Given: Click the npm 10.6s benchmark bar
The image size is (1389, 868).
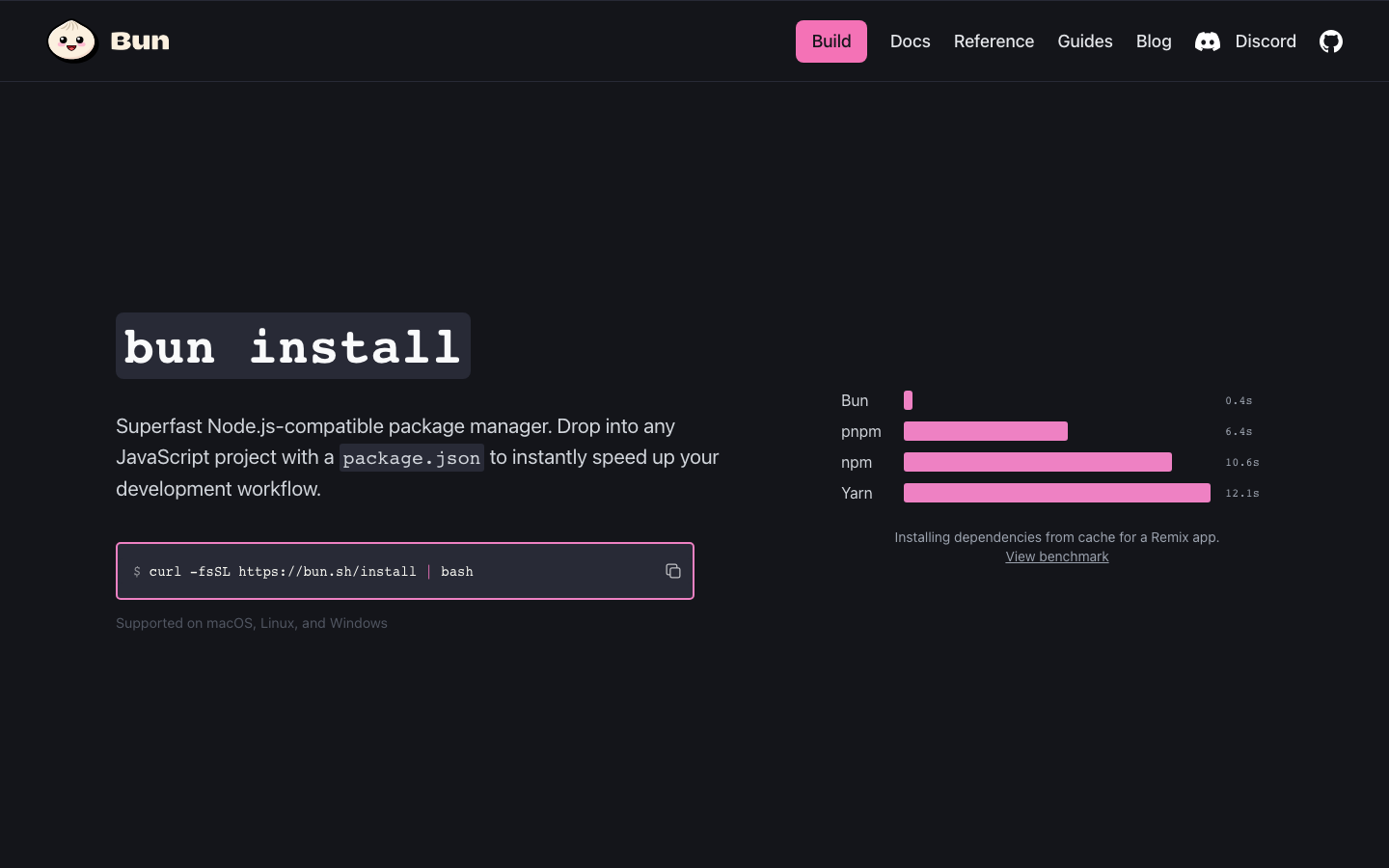Looking at the screenshot, I should click(1038, 462).
